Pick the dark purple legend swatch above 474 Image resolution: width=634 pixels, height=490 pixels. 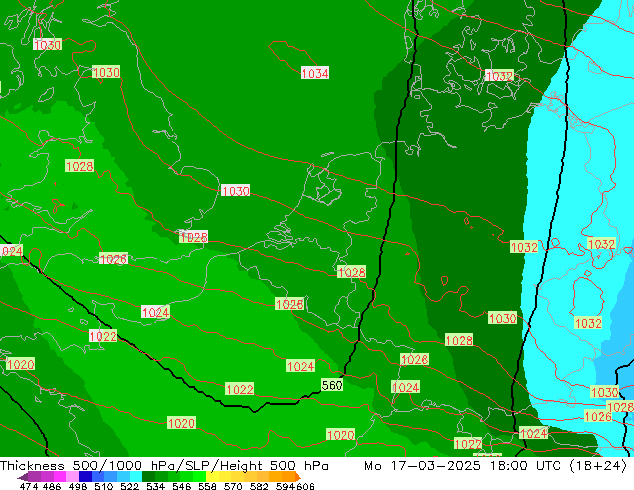(x=34, y=477)
